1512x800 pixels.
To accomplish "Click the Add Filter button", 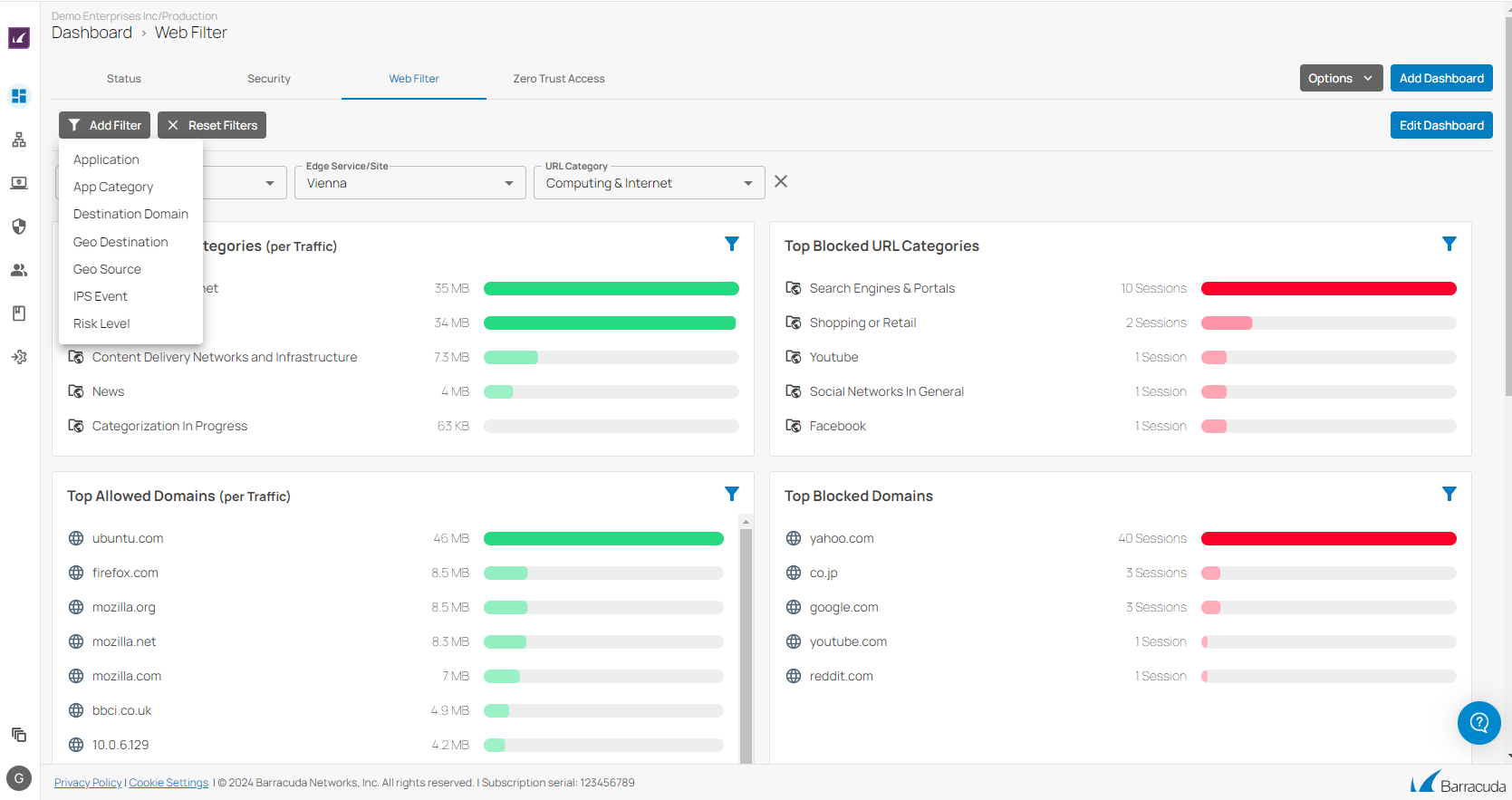I will click(x=104, y=125).
